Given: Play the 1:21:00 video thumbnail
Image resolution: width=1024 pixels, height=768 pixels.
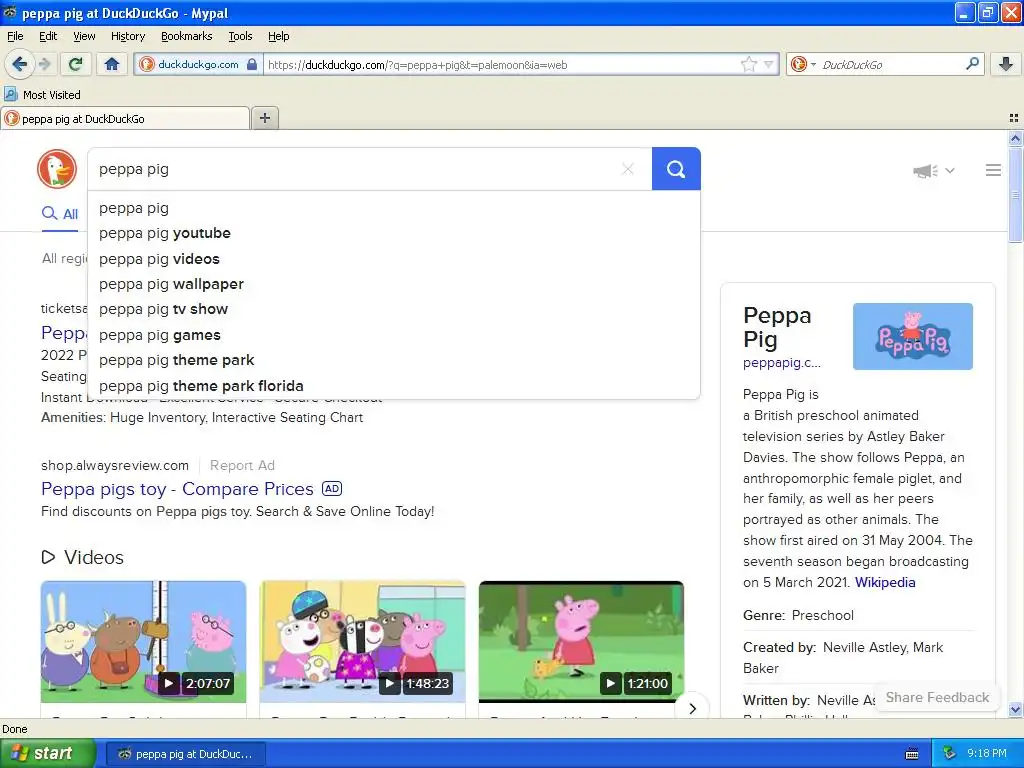Looking at the screenshot, I should point(581,642).
